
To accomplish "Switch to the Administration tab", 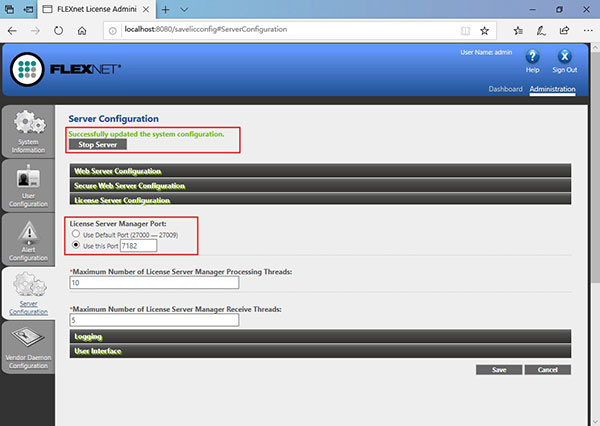I will click(552, 89).
